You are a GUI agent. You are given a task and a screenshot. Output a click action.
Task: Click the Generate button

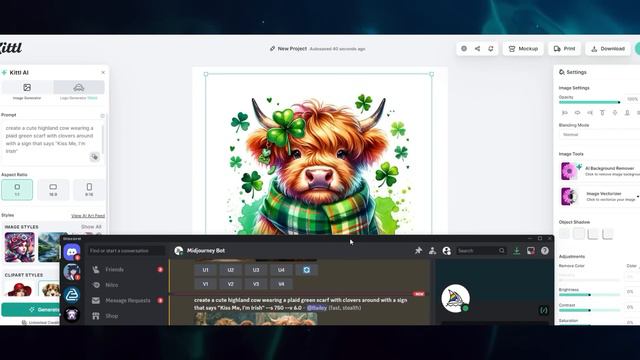click(31, 309)
